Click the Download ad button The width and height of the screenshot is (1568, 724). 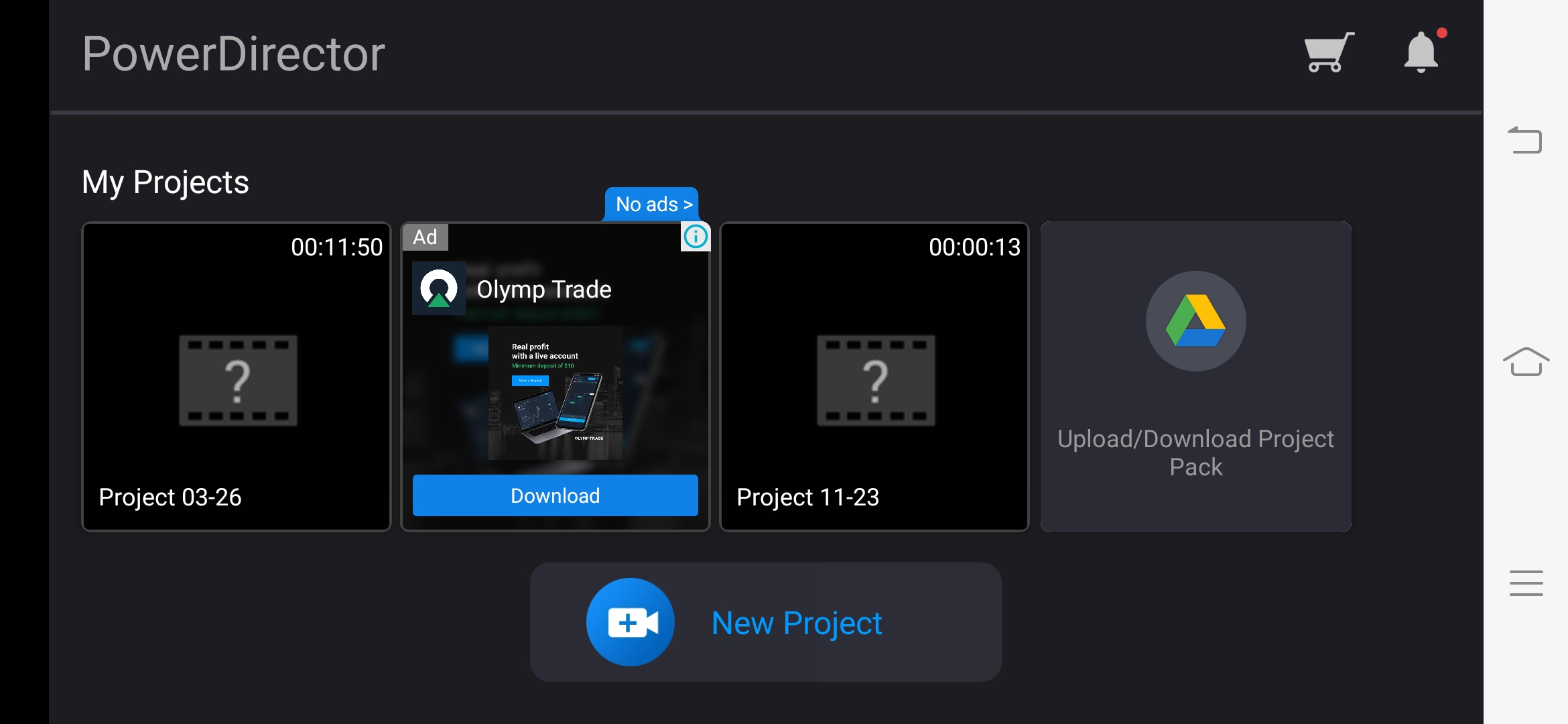point(556,495)
